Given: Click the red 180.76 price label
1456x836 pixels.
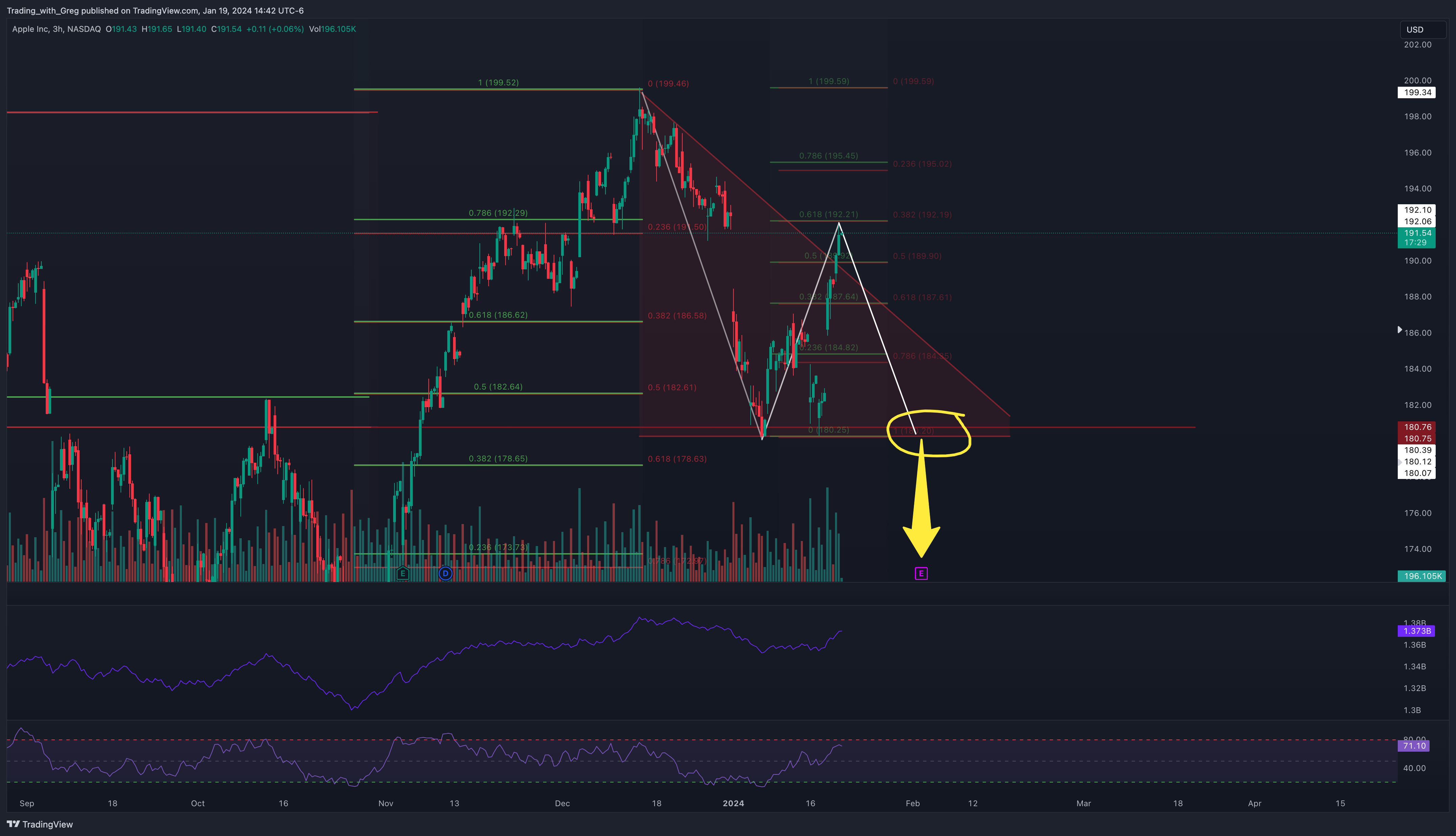Looking at the screenshot, I should [x=1416, y=426].
